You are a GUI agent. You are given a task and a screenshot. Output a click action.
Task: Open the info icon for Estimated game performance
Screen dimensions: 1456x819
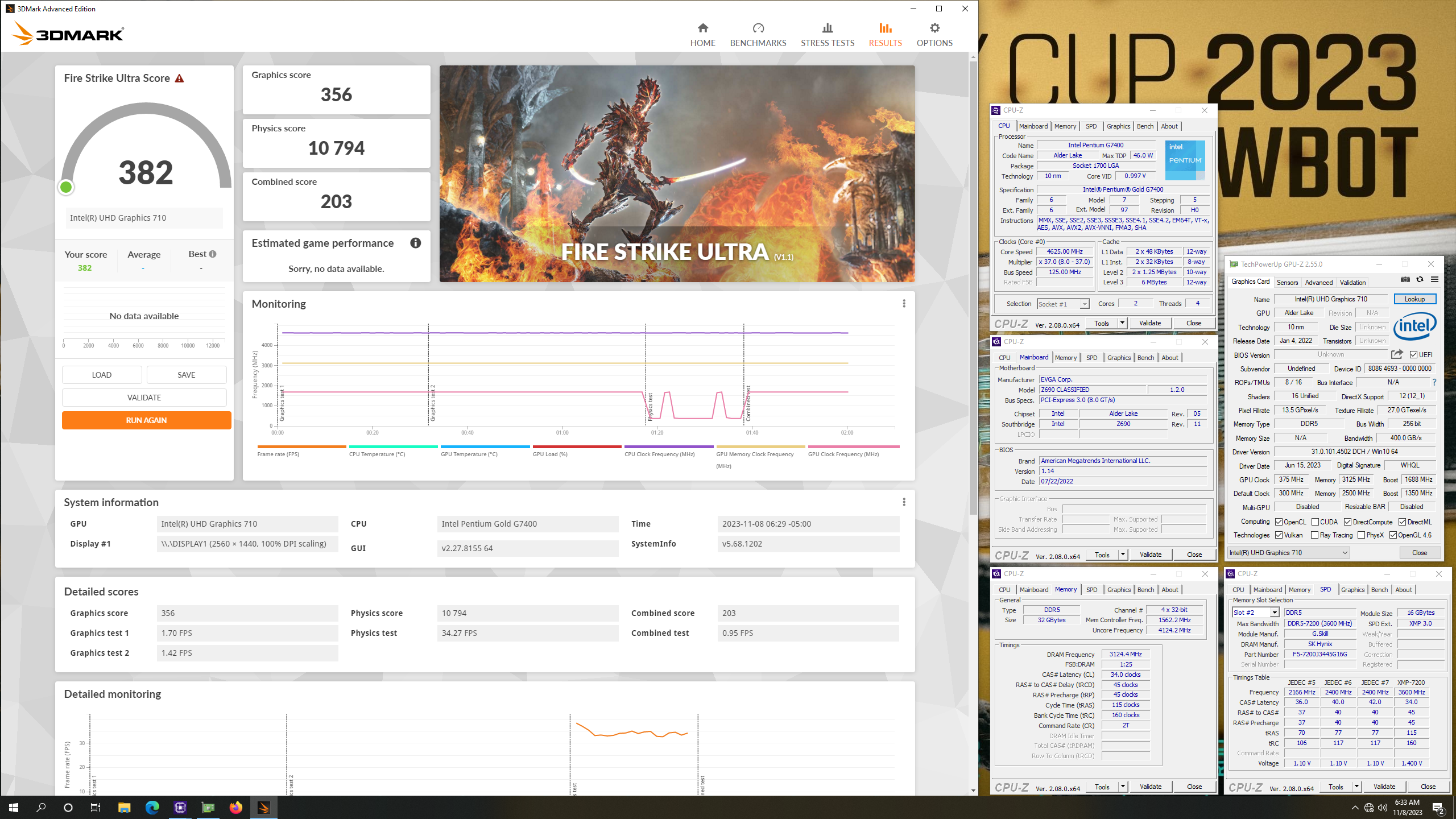click(416, 243)
